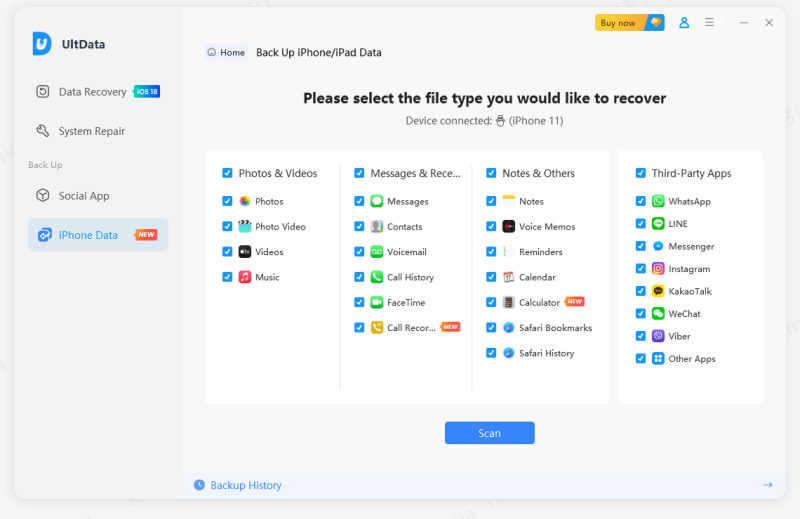Image resolution: width=800 pixels, height=519 pixels.
Task: Click the Safari Bookmarks compass icon
Action: 509,328
